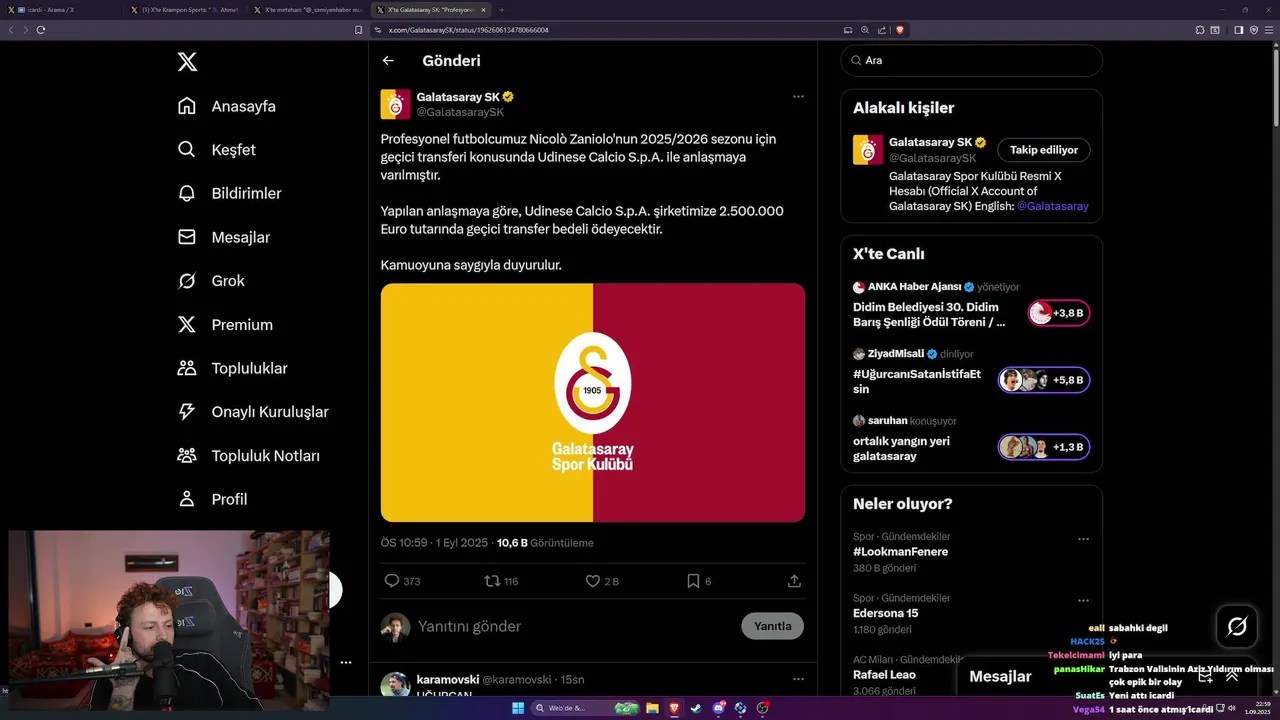Open the @Galatasaray English account link
This screenshot has height=720, width=1280.
(1053, 206)
